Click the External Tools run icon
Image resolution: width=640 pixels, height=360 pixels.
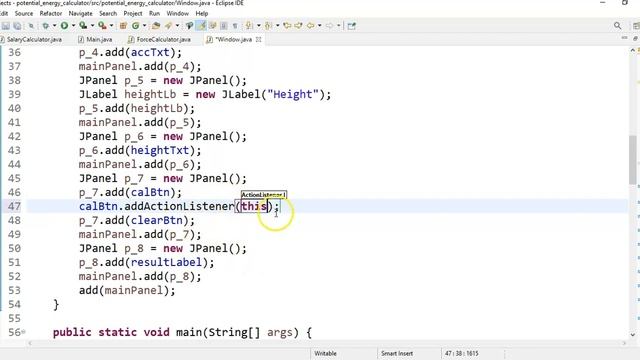(x=102, y=26)
